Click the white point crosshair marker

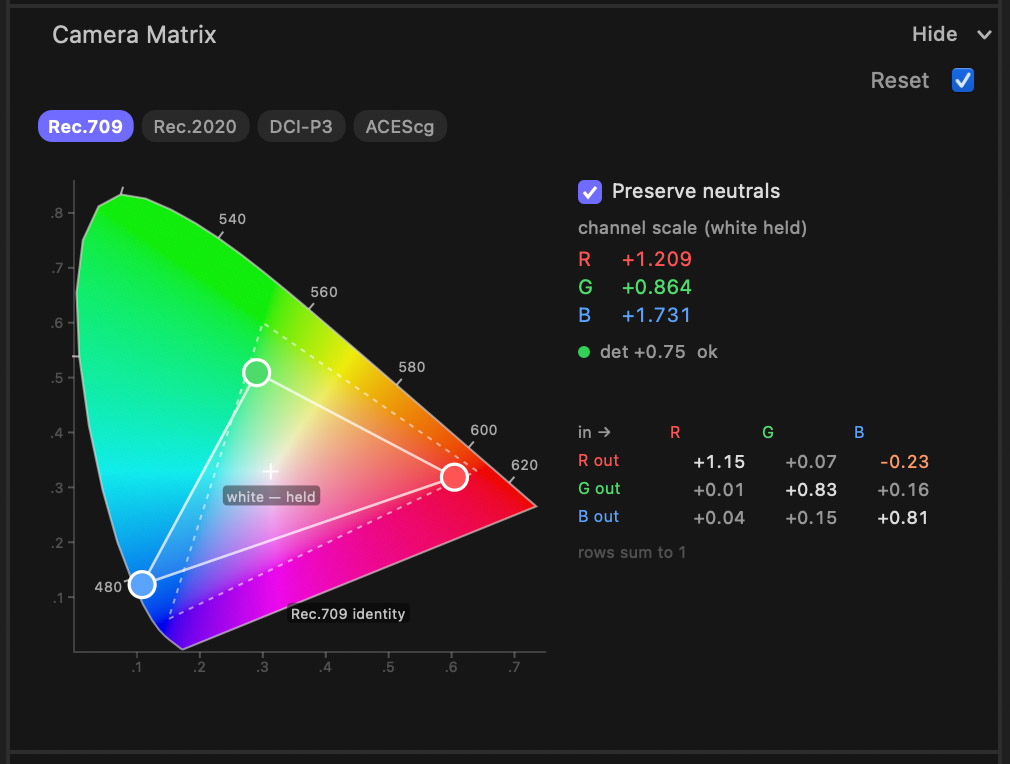click(x=271, y=472)
